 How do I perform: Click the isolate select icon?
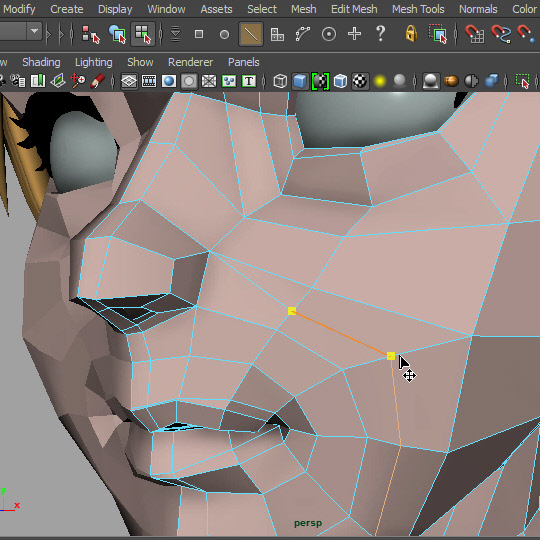522,82
